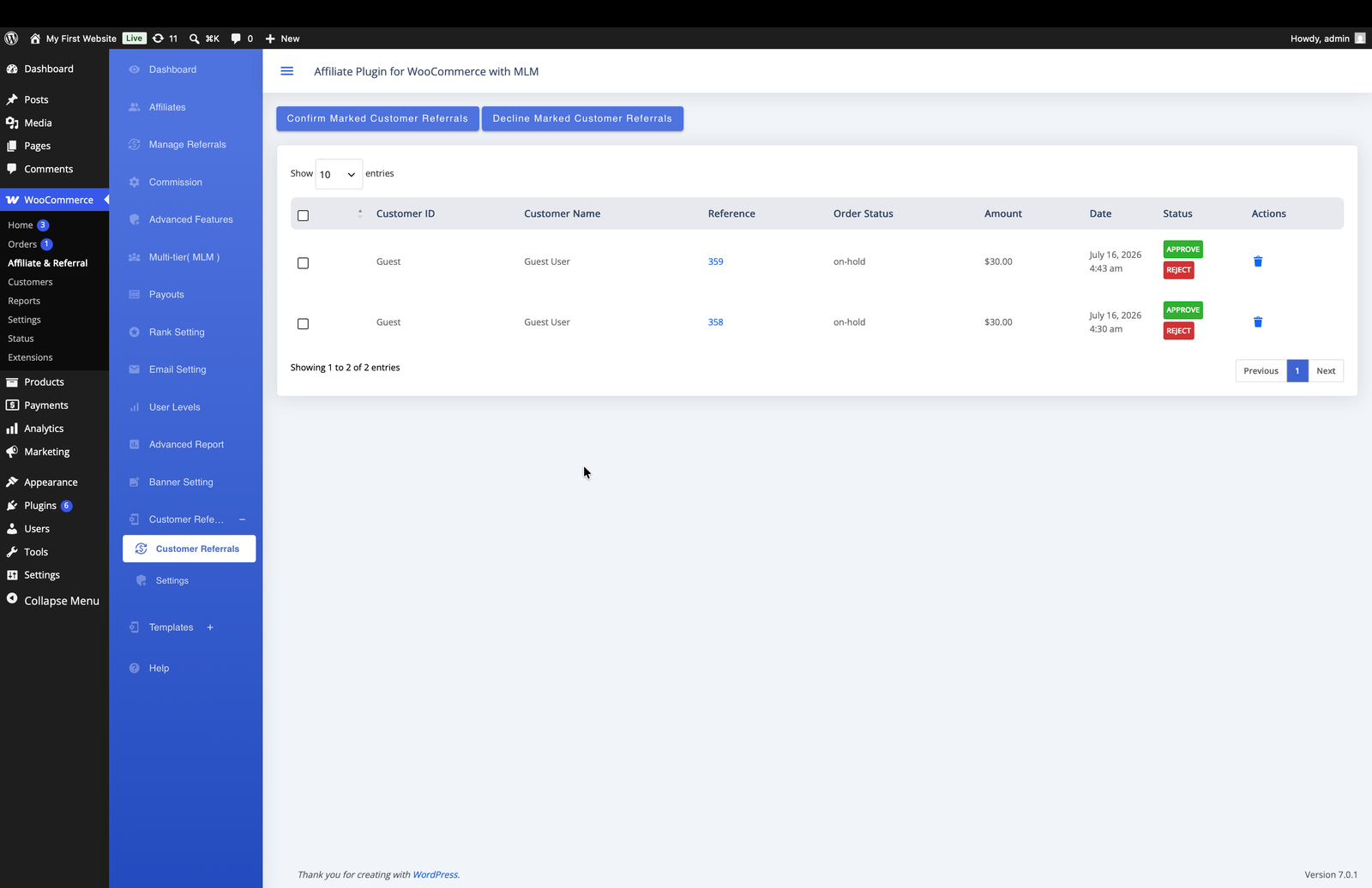Click the Rank Setting star icon
This screenshot has width=1372, height=888.
[x=135, y=332]
